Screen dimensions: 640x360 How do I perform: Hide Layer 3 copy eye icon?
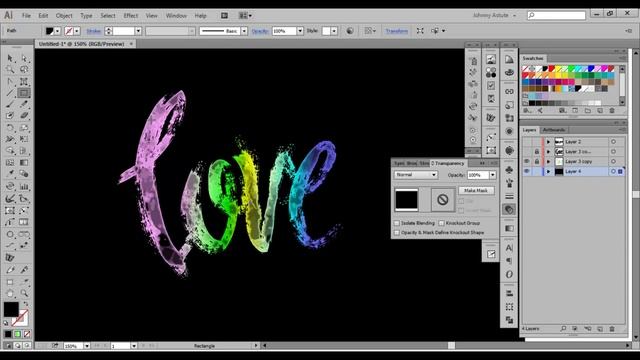[x=527, y=162]
